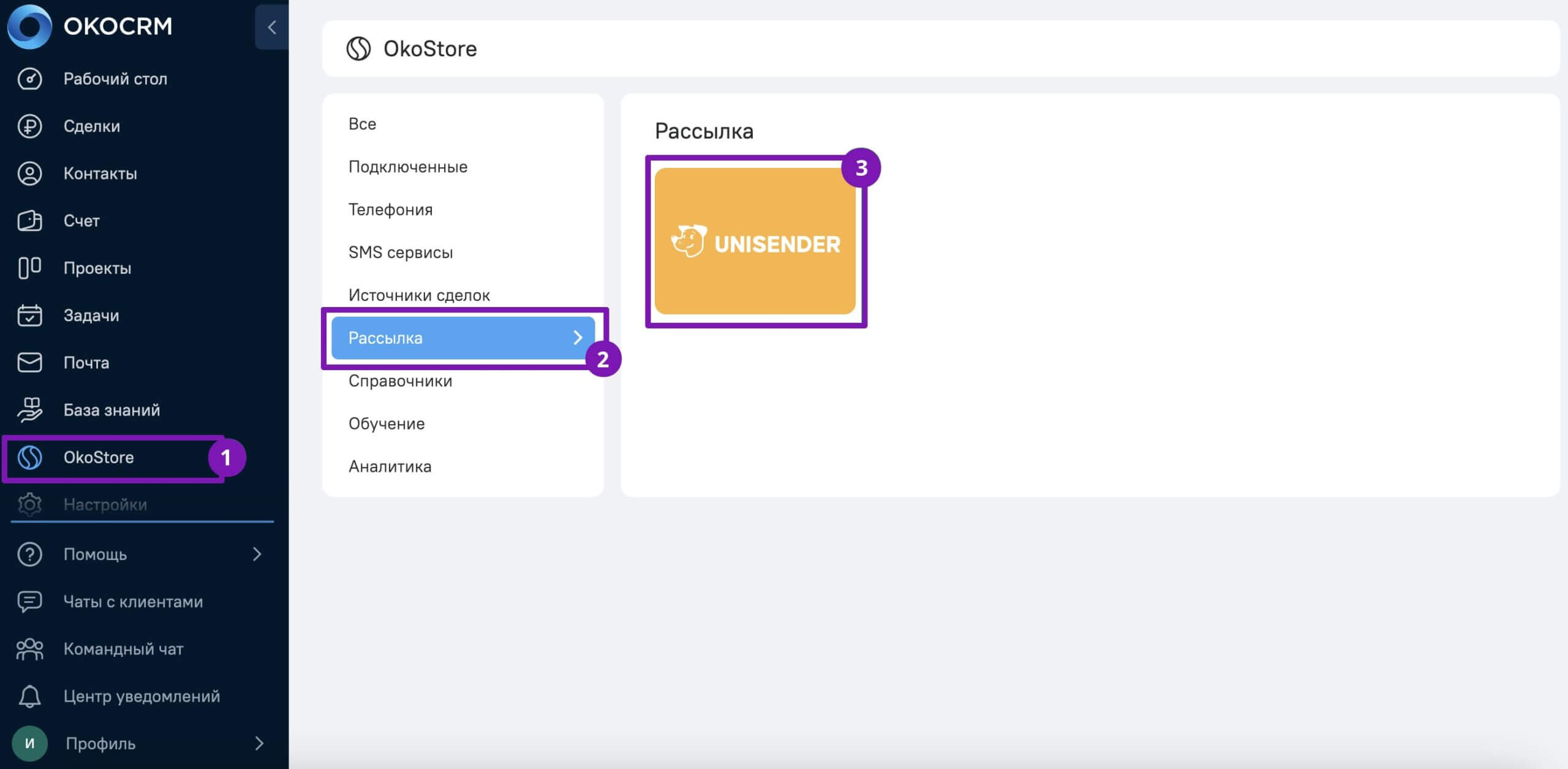The image size is (1568, 769).
Task: Open the Проекты boards icon
Action: pyautogui.click(x=29, y=268)
